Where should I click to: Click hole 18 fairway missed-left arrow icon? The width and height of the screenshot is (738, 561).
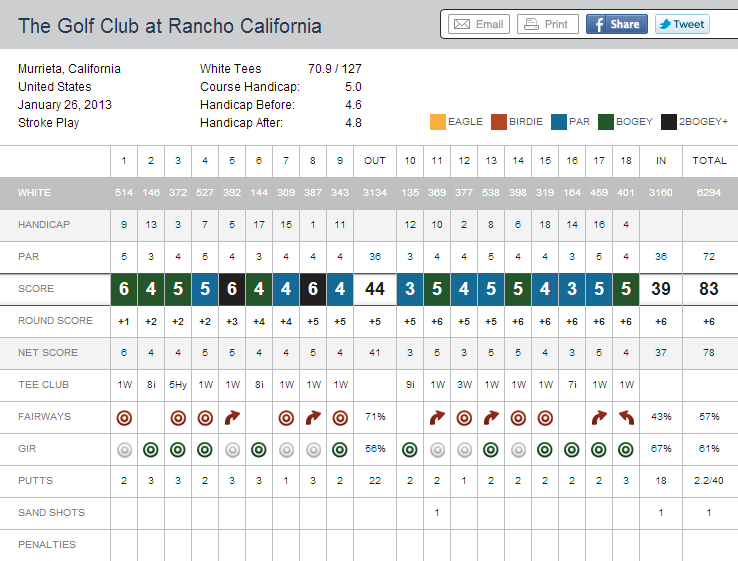(627, 417)
